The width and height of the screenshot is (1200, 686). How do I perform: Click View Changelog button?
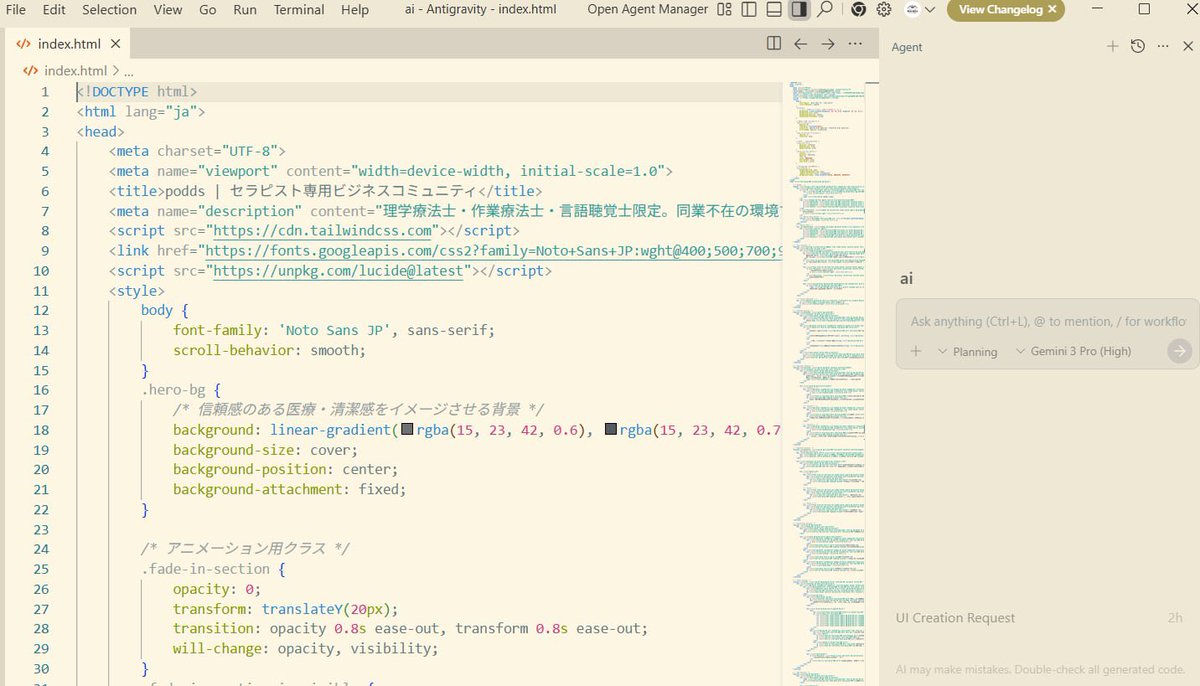(1000, 10)
